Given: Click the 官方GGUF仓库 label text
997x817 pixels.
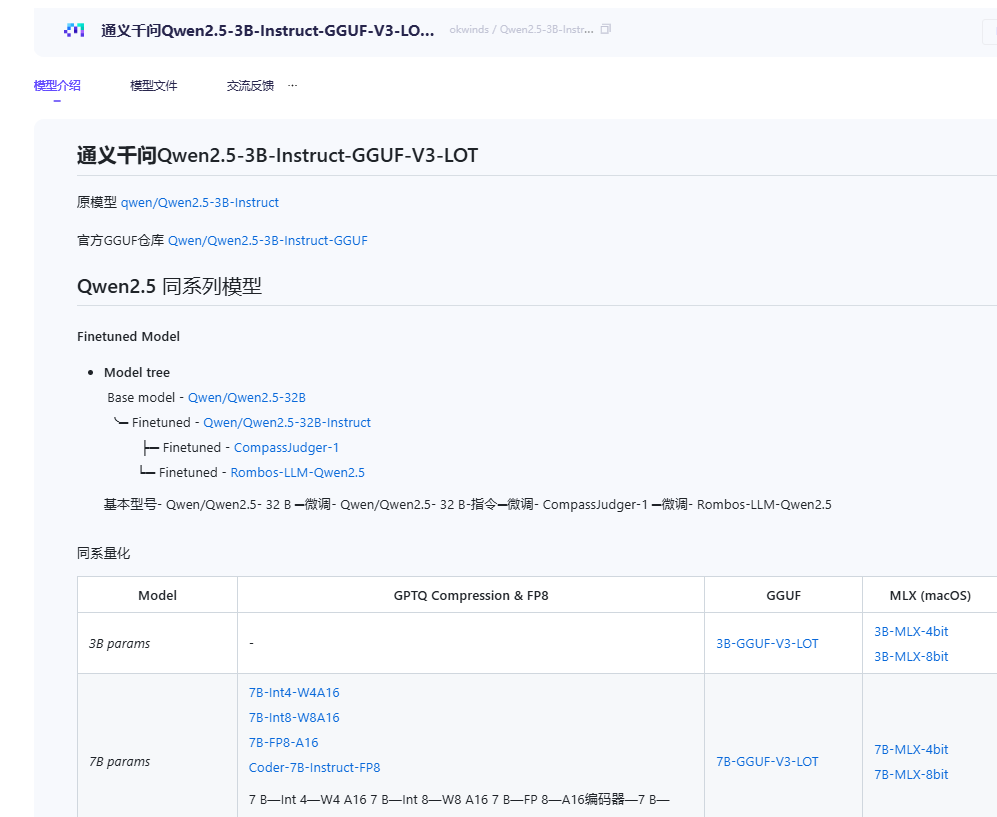Looking at the screenshot, I should tap(120, 240).
